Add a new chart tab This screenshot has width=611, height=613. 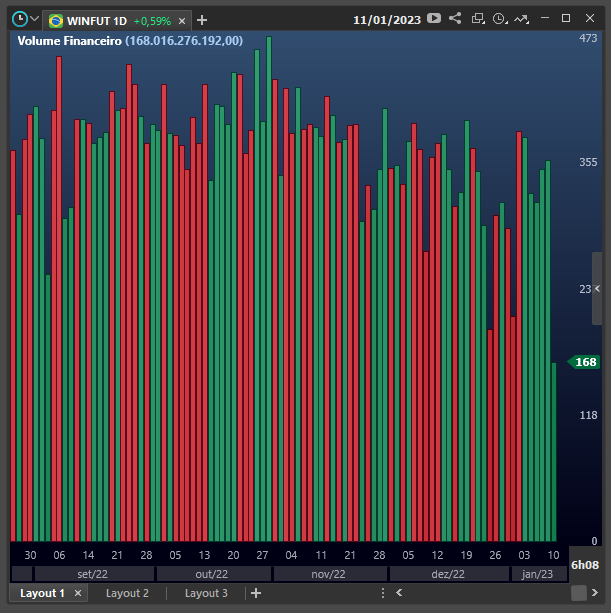pos(202,20)
